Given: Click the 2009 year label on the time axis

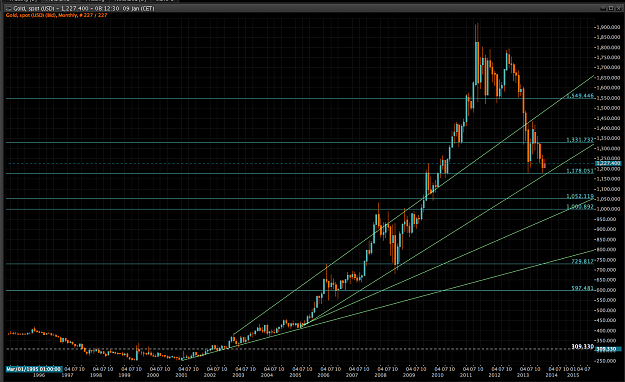Looking at the screenshot, I should pyautogui.click(x=409, y=375).
